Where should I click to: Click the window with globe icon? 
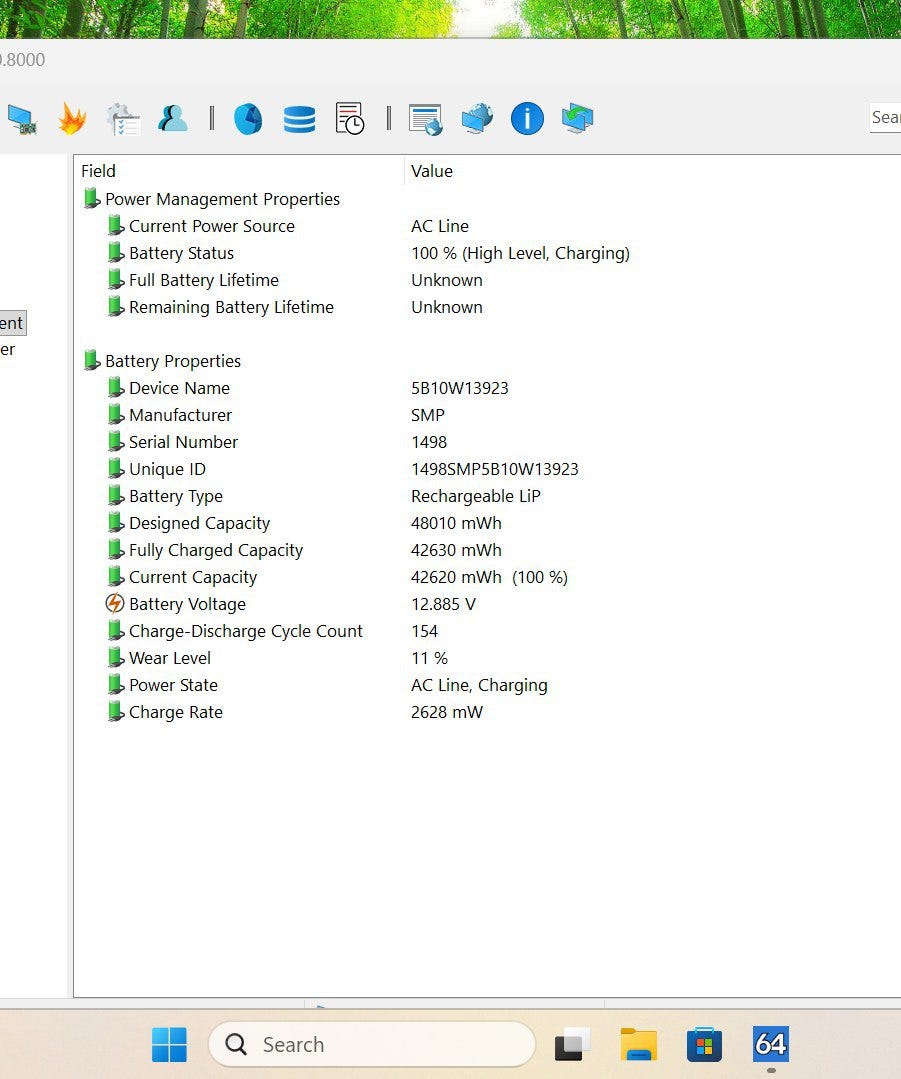(426, 119)
